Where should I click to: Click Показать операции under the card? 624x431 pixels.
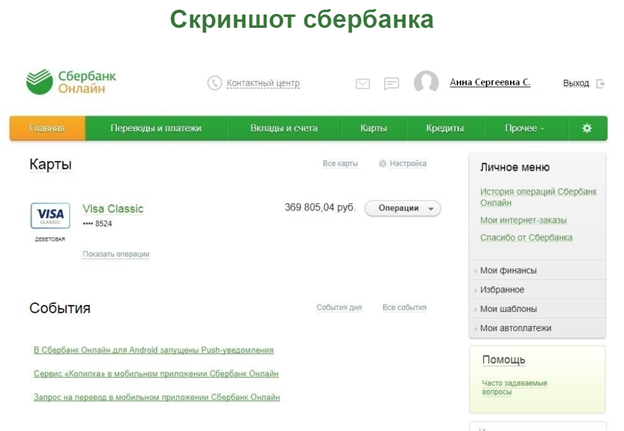pos(116,254)
